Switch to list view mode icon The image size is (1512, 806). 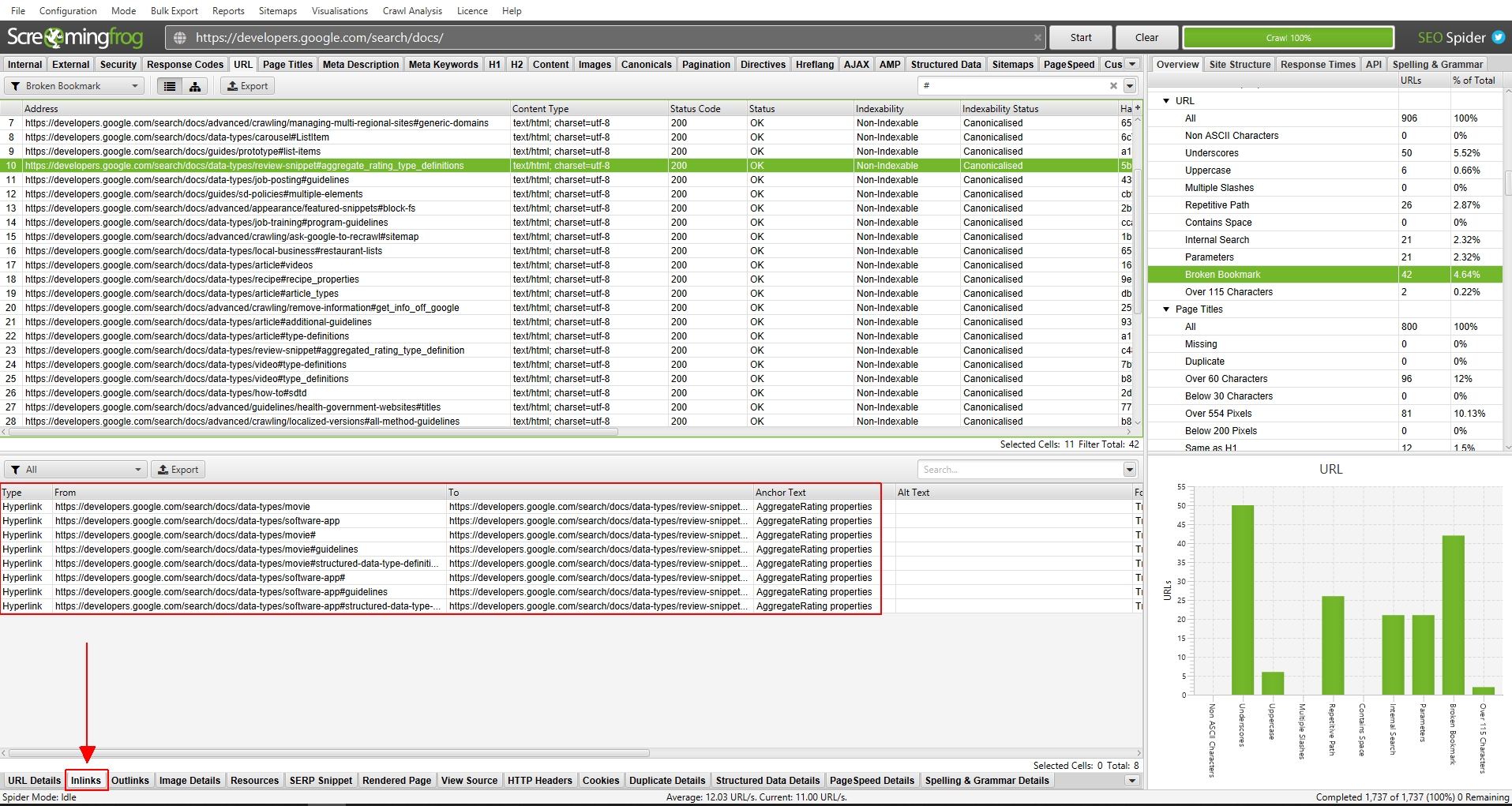[170, 86]
